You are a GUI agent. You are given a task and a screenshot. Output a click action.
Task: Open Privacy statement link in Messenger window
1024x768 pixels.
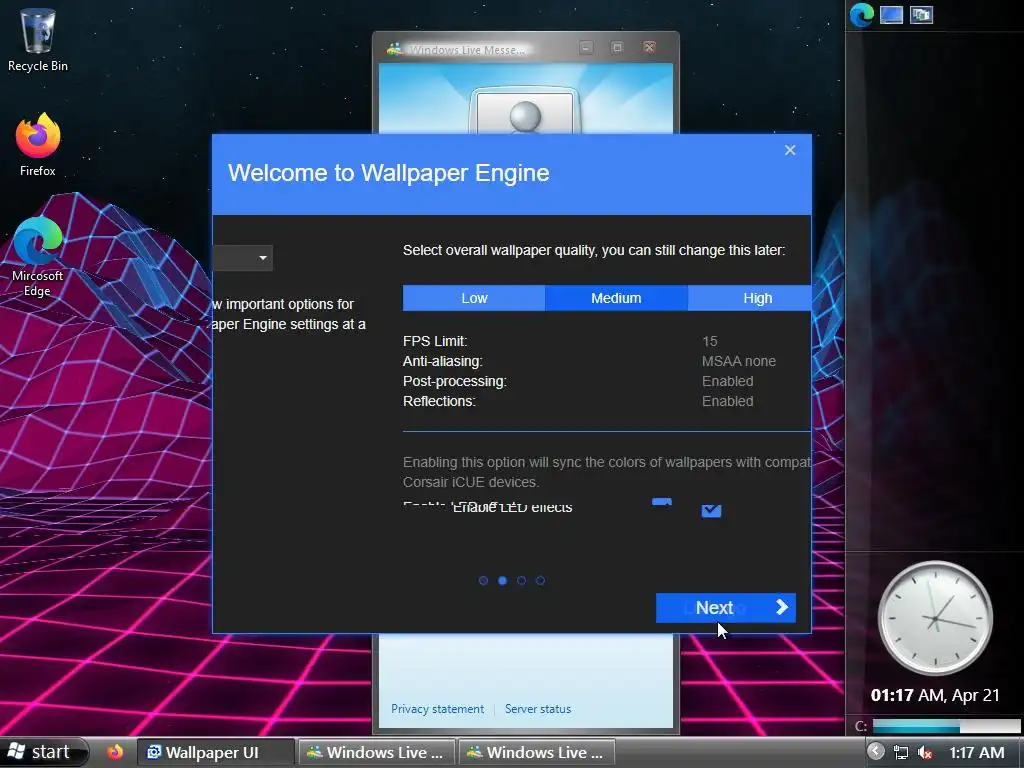point(438,709)
